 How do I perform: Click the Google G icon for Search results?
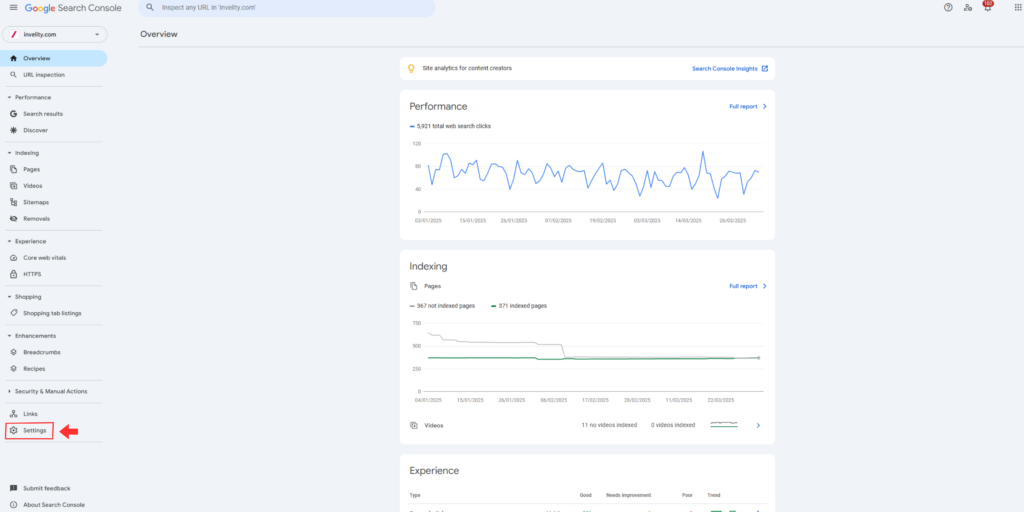click(14, 114)
